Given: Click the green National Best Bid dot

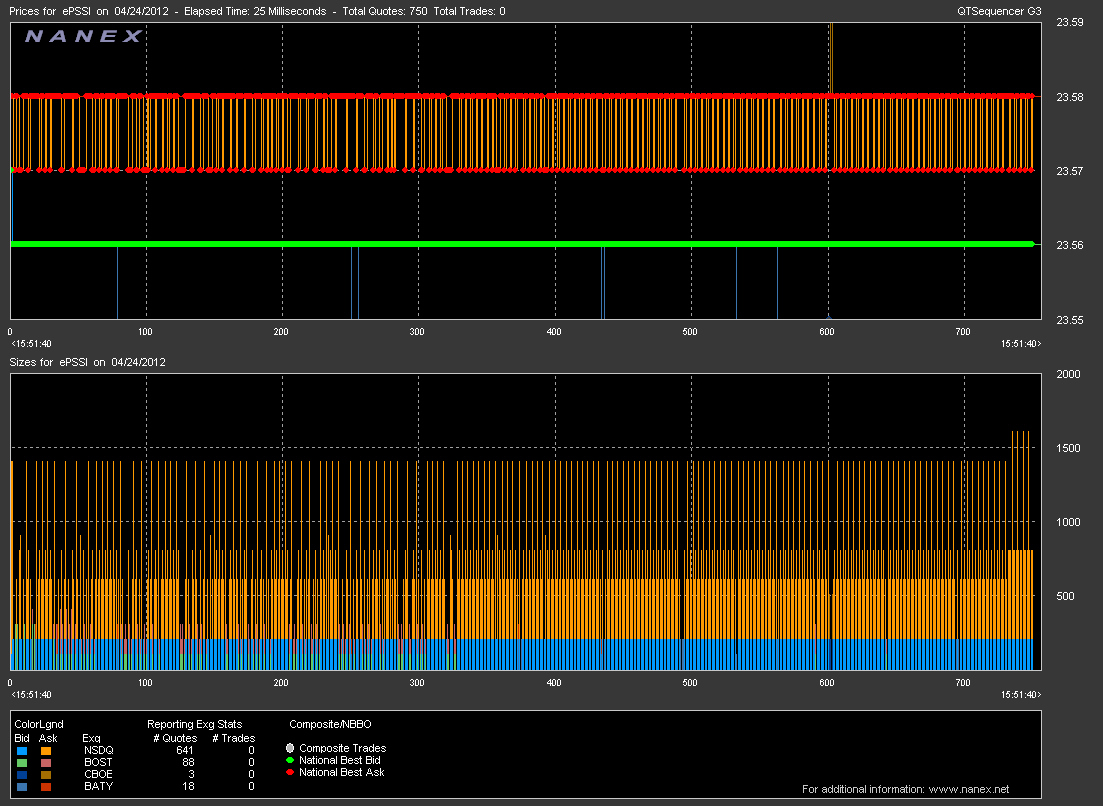Looking at the screenshot, I should click(290, 760).
